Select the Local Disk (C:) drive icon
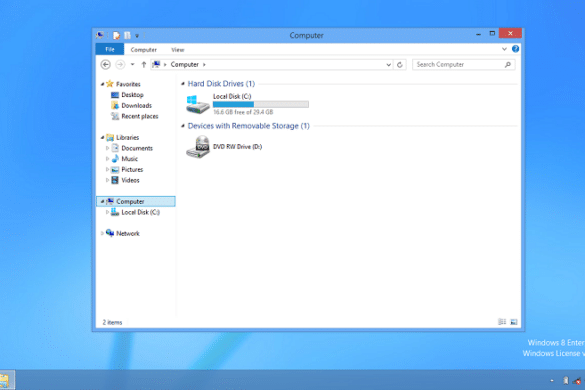The width and height of the screenshot is (585, 390). point(198,104)
